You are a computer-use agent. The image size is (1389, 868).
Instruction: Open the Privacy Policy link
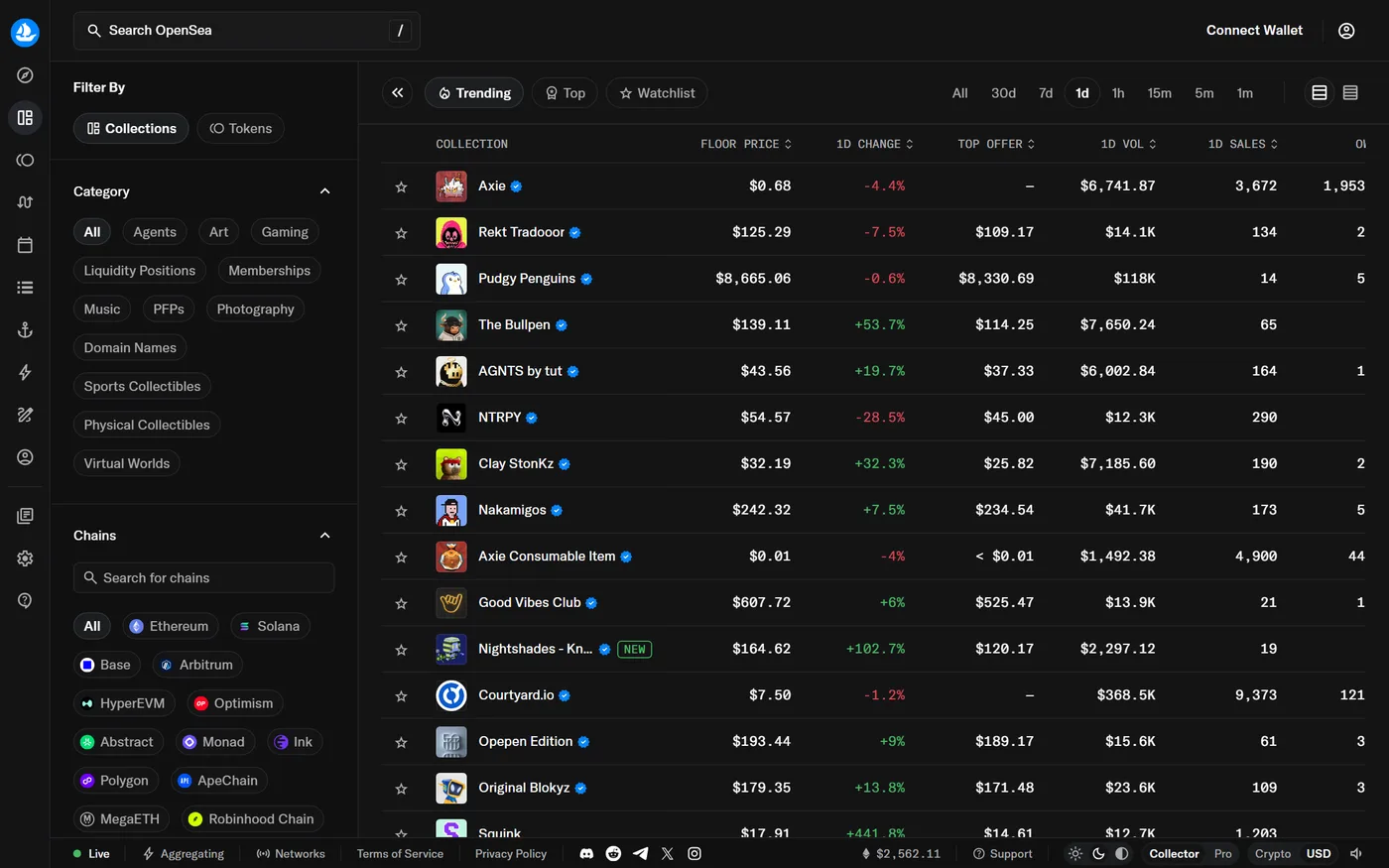coord(511,853)
